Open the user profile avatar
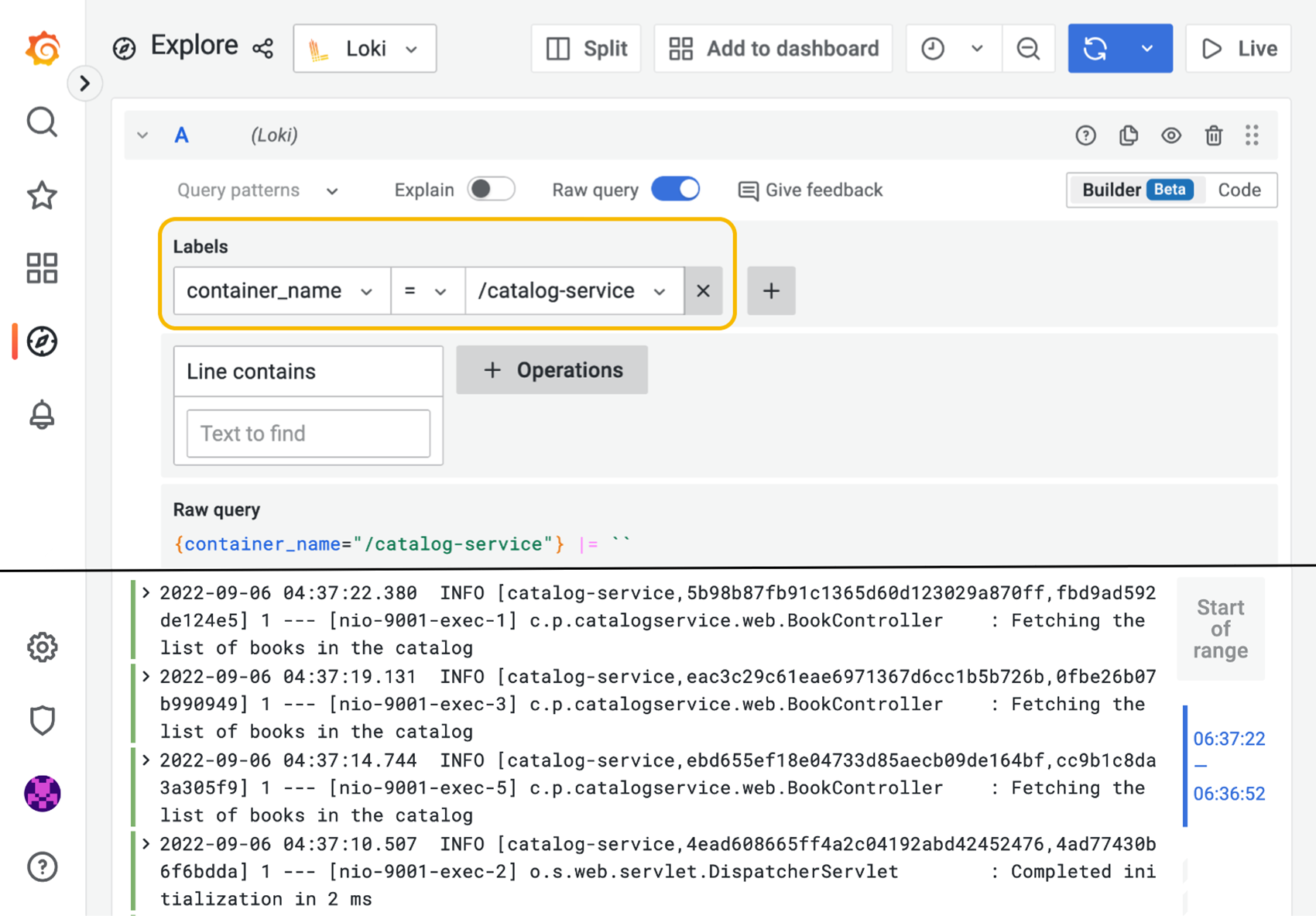1316x916 pixels. click(42, 794)
